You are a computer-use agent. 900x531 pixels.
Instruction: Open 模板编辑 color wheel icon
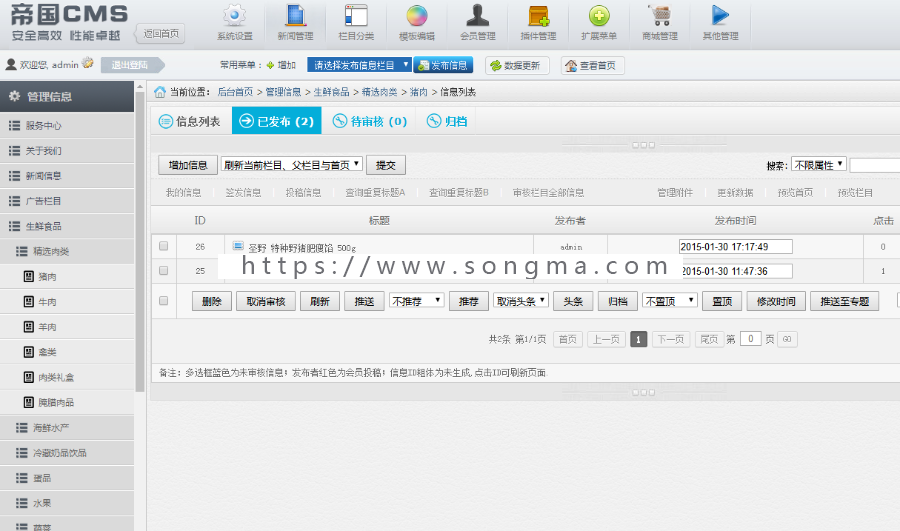click(x=417, y=15)
